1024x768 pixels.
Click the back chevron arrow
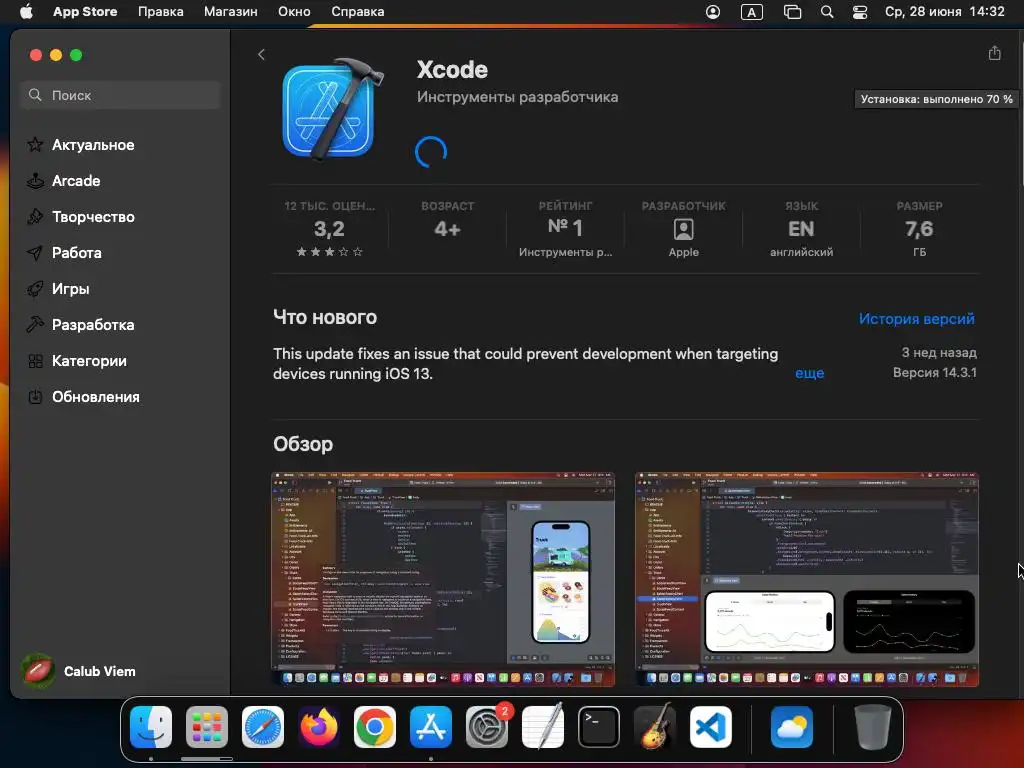click(x=261, y=55)
